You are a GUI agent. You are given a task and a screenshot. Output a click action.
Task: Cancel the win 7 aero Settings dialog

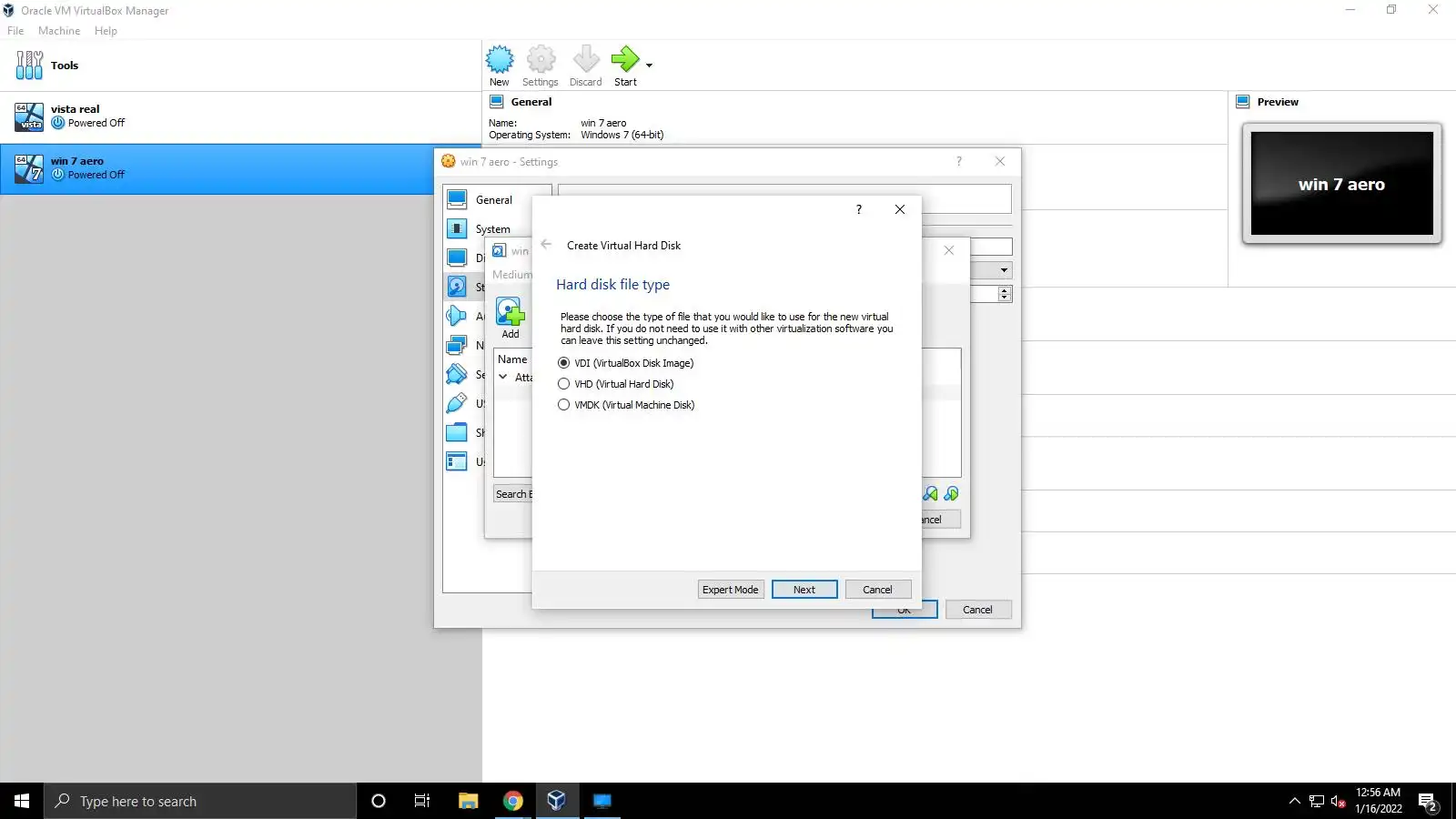[978, 610]
